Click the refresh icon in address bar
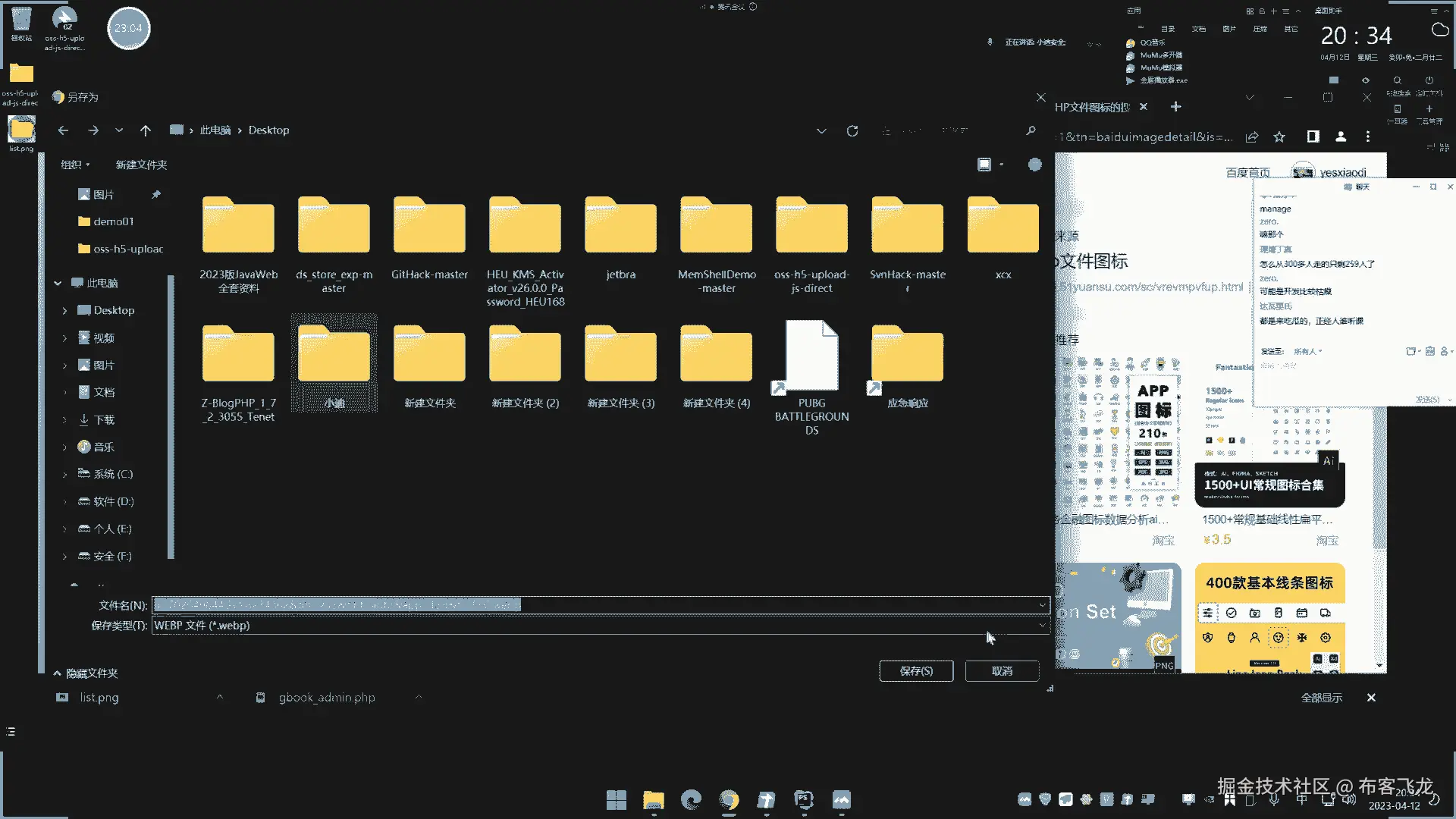 (852, 131)
